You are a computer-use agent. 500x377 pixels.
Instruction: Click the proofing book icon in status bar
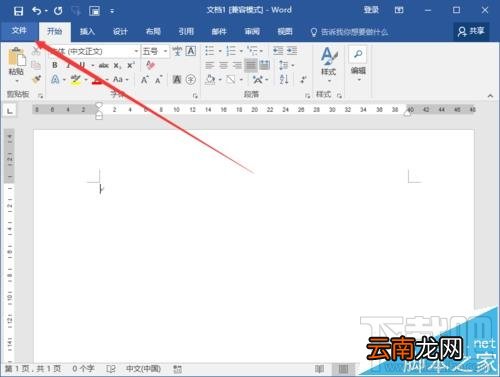(111, 369)
